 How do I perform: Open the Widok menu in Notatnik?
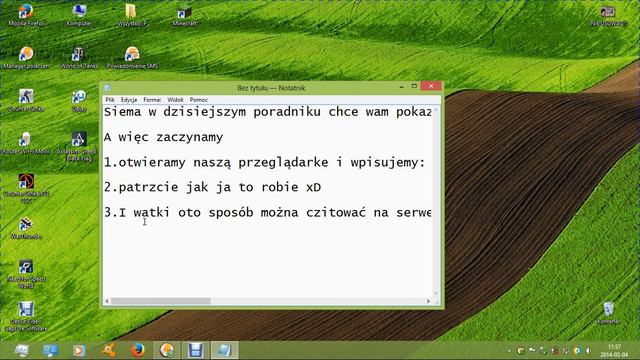pos(175,100)
